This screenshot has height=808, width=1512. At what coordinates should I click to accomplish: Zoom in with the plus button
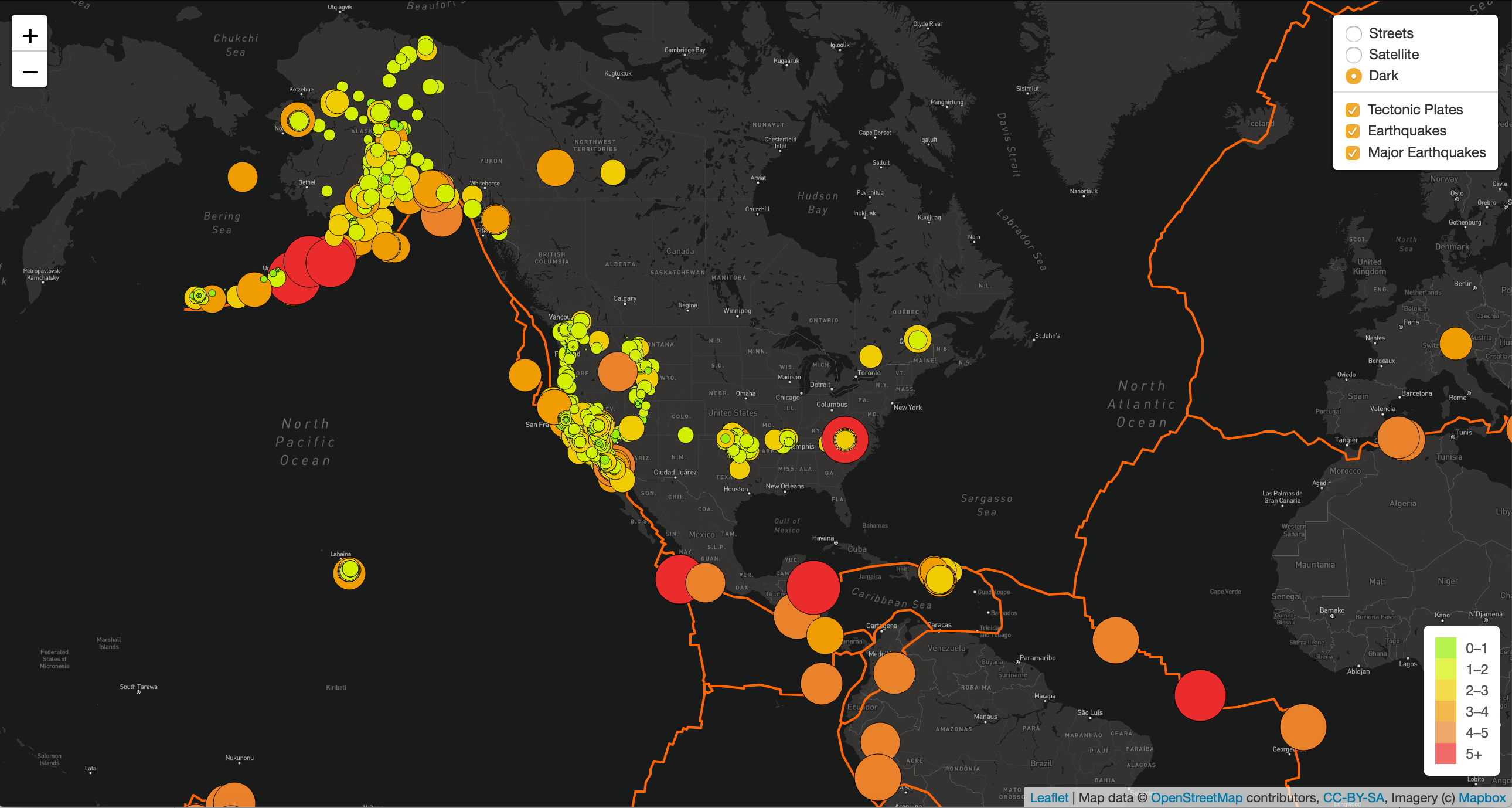coord(29,35)
